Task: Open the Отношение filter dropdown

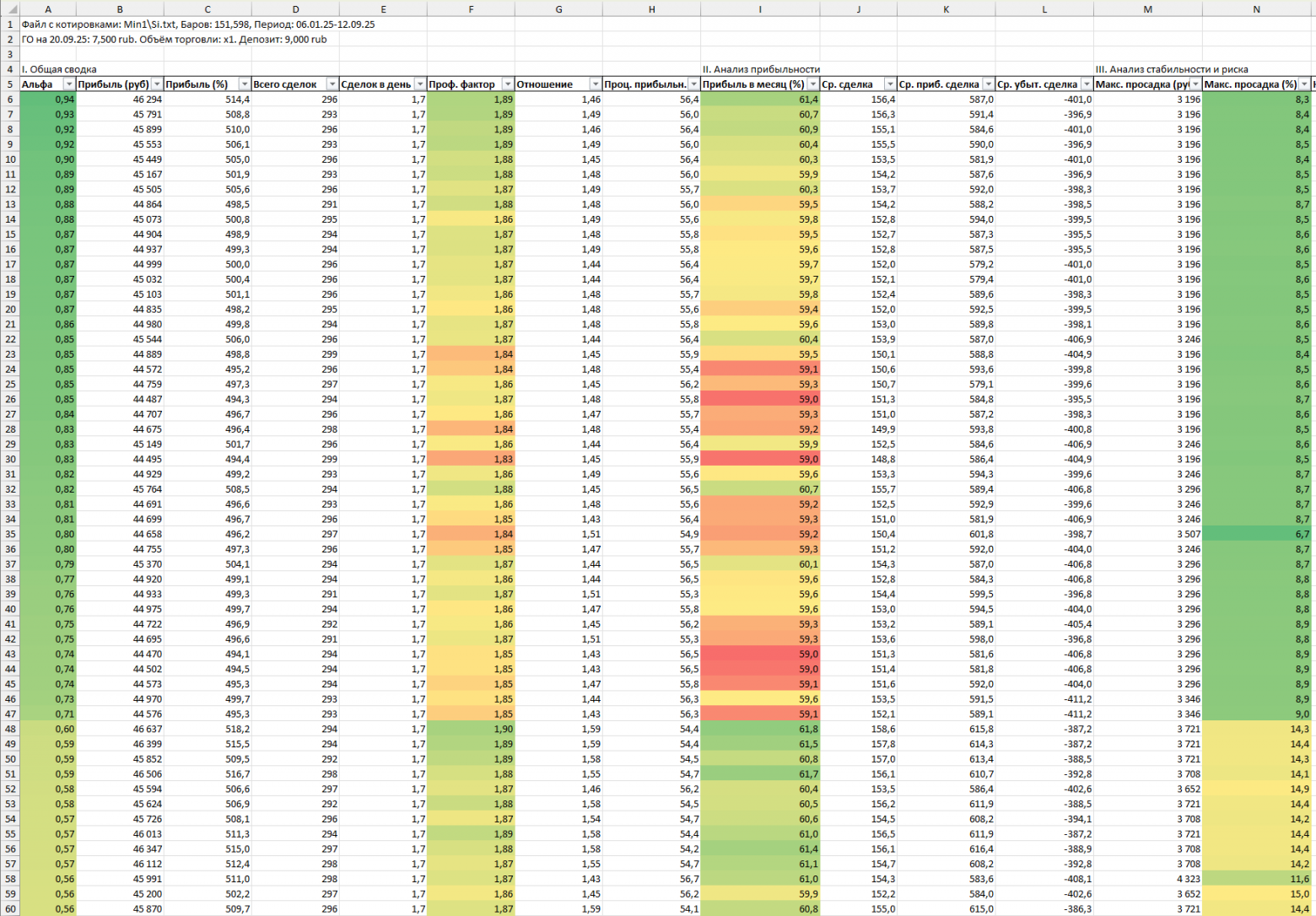Action: tap(596, 84)
